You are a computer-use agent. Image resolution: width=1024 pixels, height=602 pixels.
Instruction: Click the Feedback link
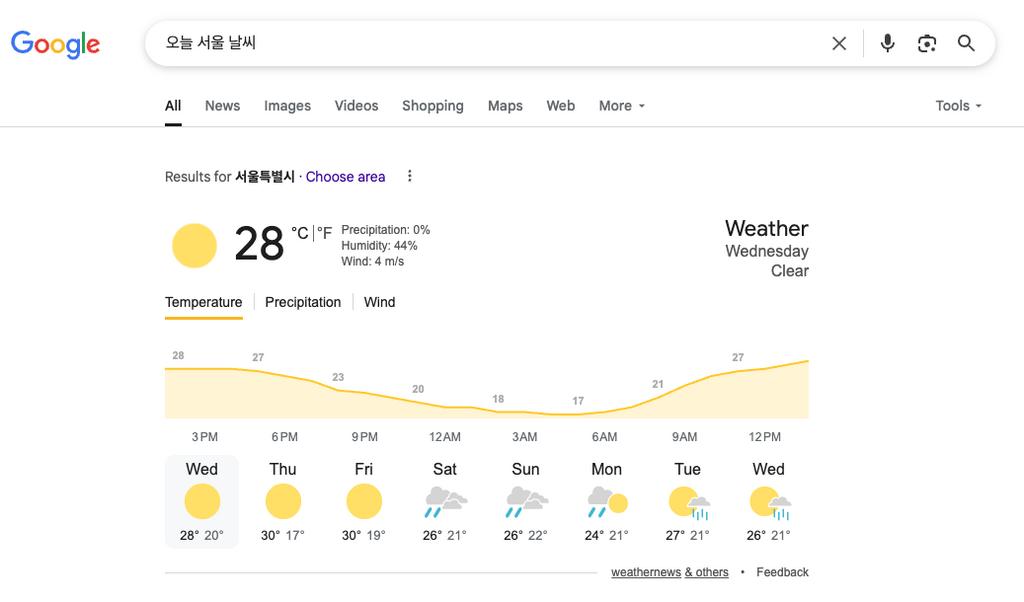point(782,572)
